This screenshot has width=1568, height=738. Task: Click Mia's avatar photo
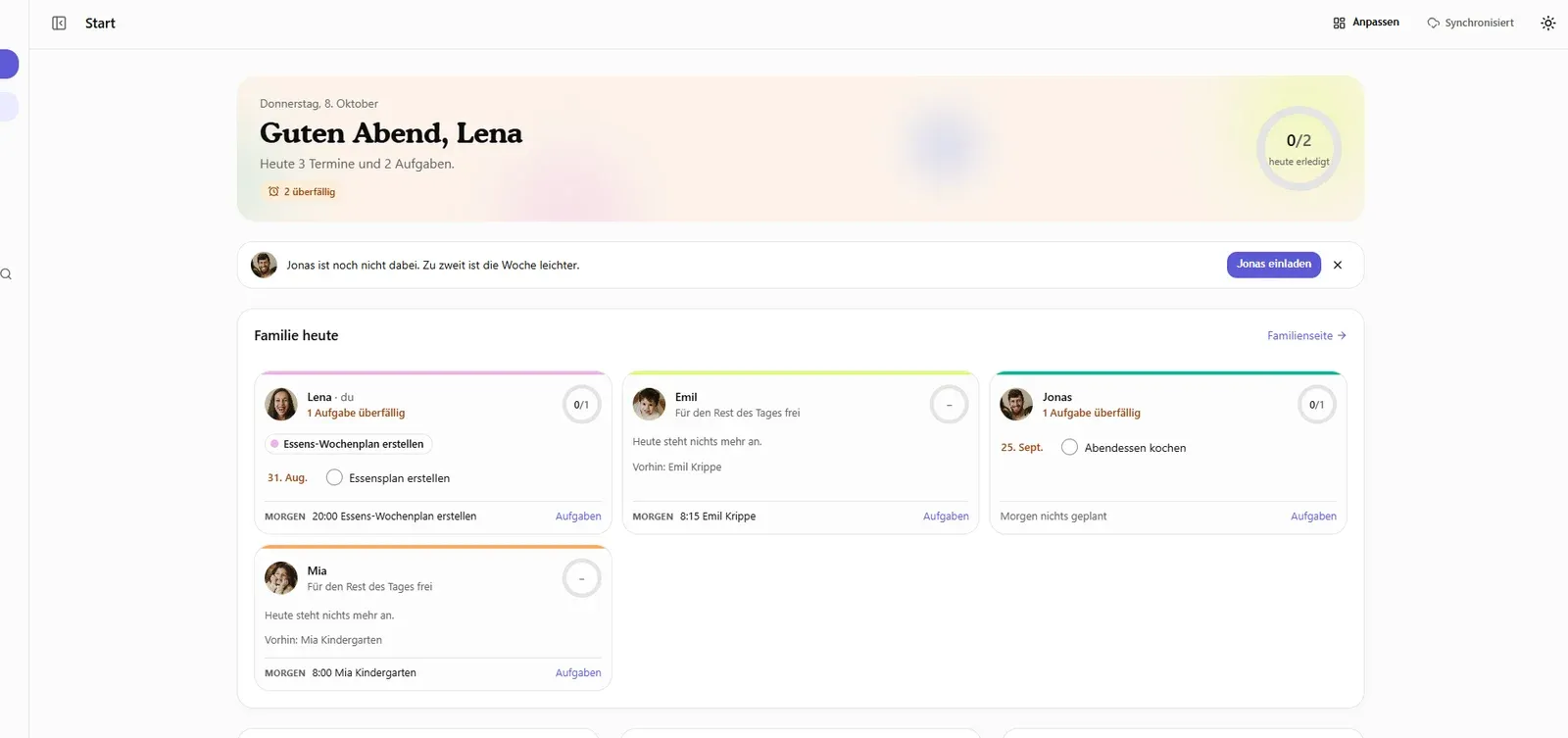[281, 578]
